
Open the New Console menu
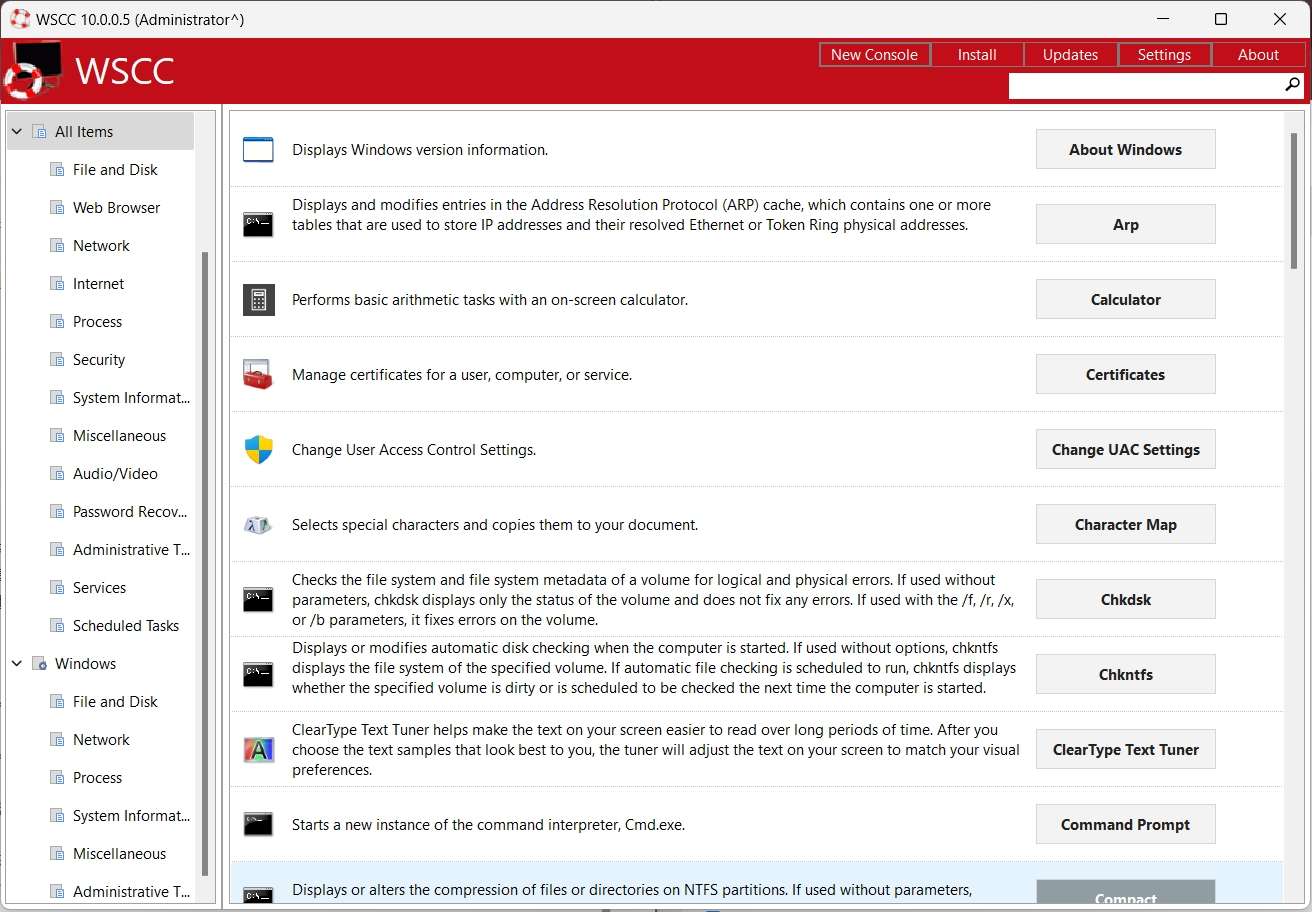[x=874, y=55]
